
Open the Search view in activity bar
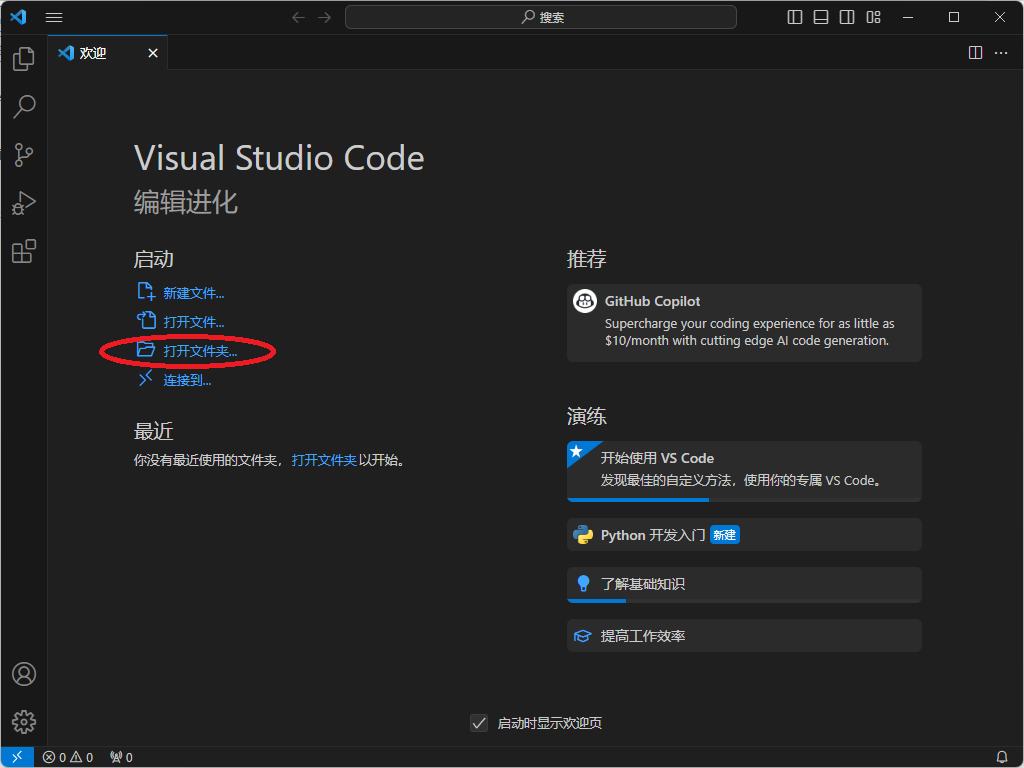24,106
